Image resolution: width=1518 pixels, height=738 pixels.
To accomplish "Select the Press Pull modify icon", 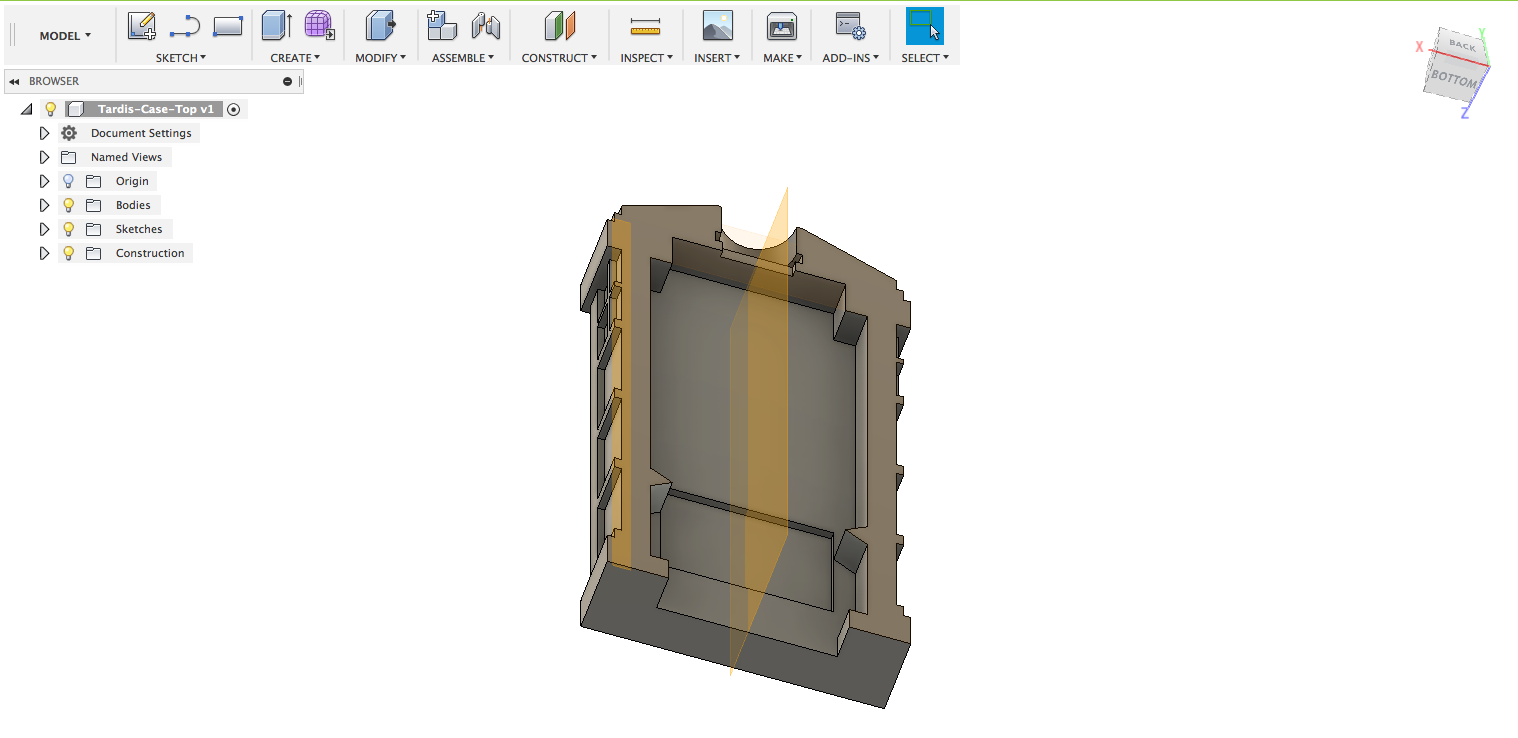I will (x=380, y=25).
